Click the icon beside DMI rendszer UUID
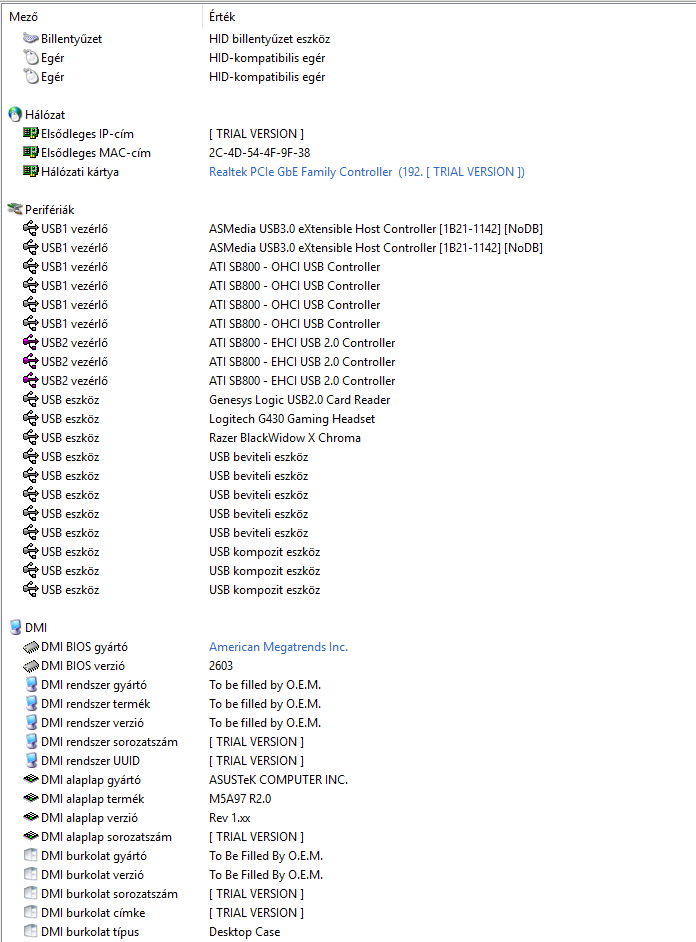Viewport: 696px width, 942px height. (x=31, y=761)
